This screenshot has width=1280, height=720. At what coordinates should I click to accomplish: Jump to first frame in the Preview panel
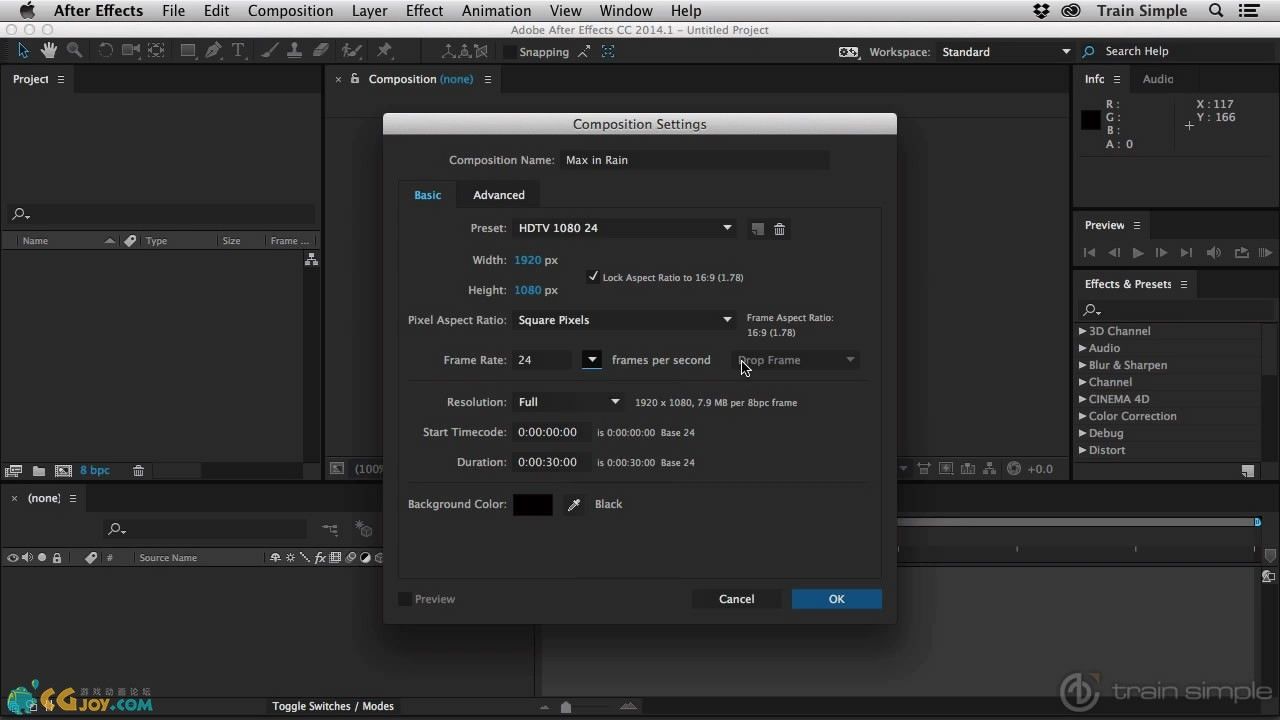point(1090,253)
